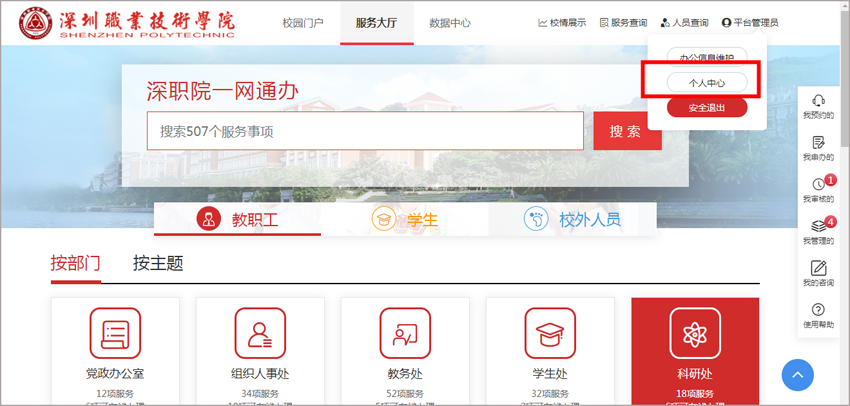Image resolution: width=850 pixels, height=406 pixels.
Task: Open 我预约的 headset icon in sidebar
Action: [x=818, y=101]
